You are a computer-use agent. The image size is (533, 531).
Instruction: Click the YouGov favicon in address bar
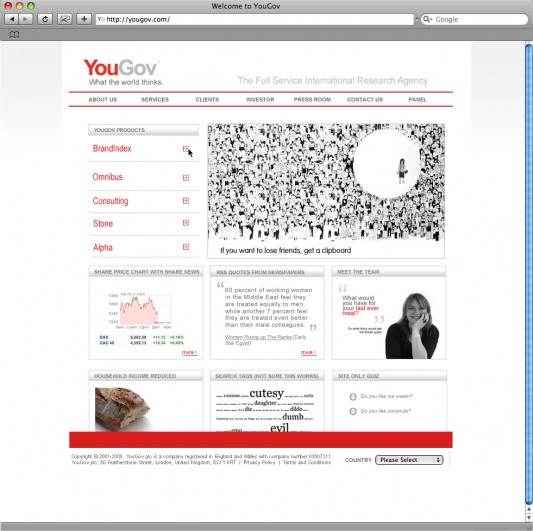[101, 19]
